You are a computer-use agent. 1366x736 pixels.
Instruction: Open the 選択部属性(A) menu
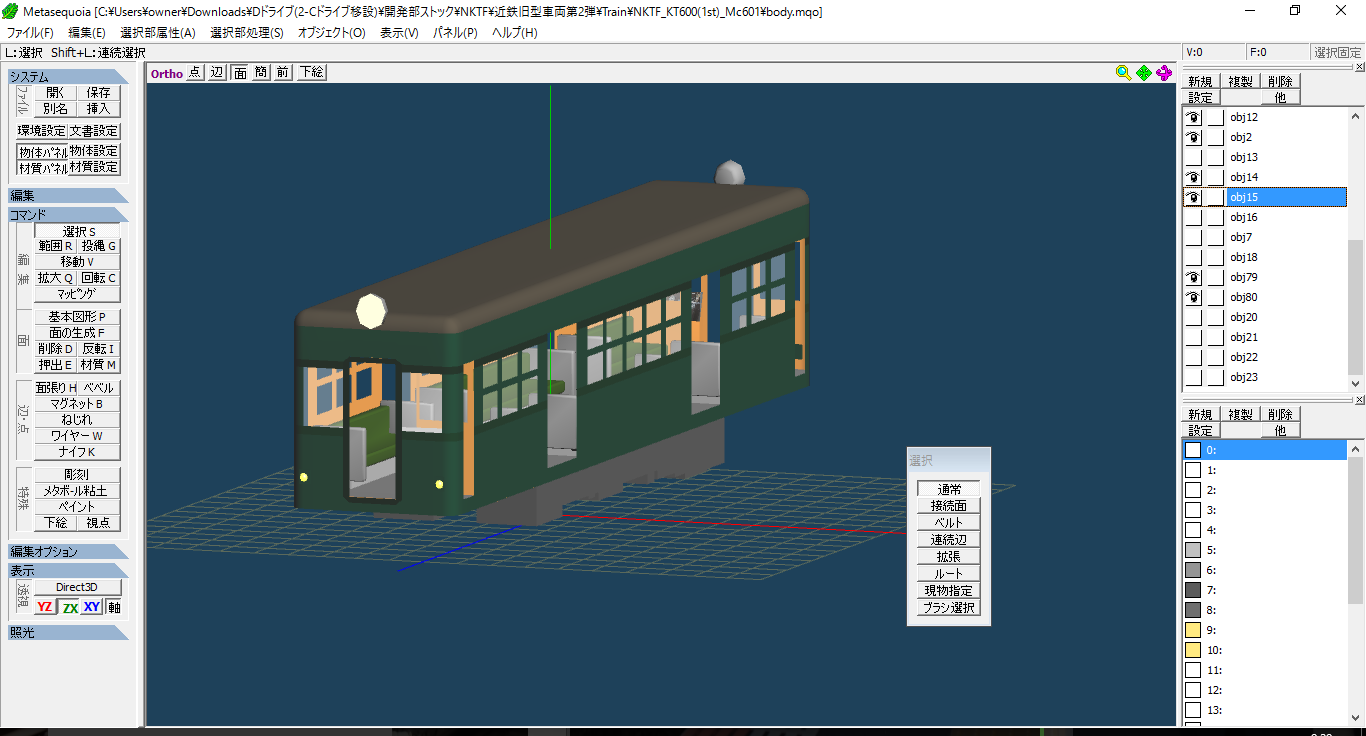pyautogui.click(x=158, y=33)
